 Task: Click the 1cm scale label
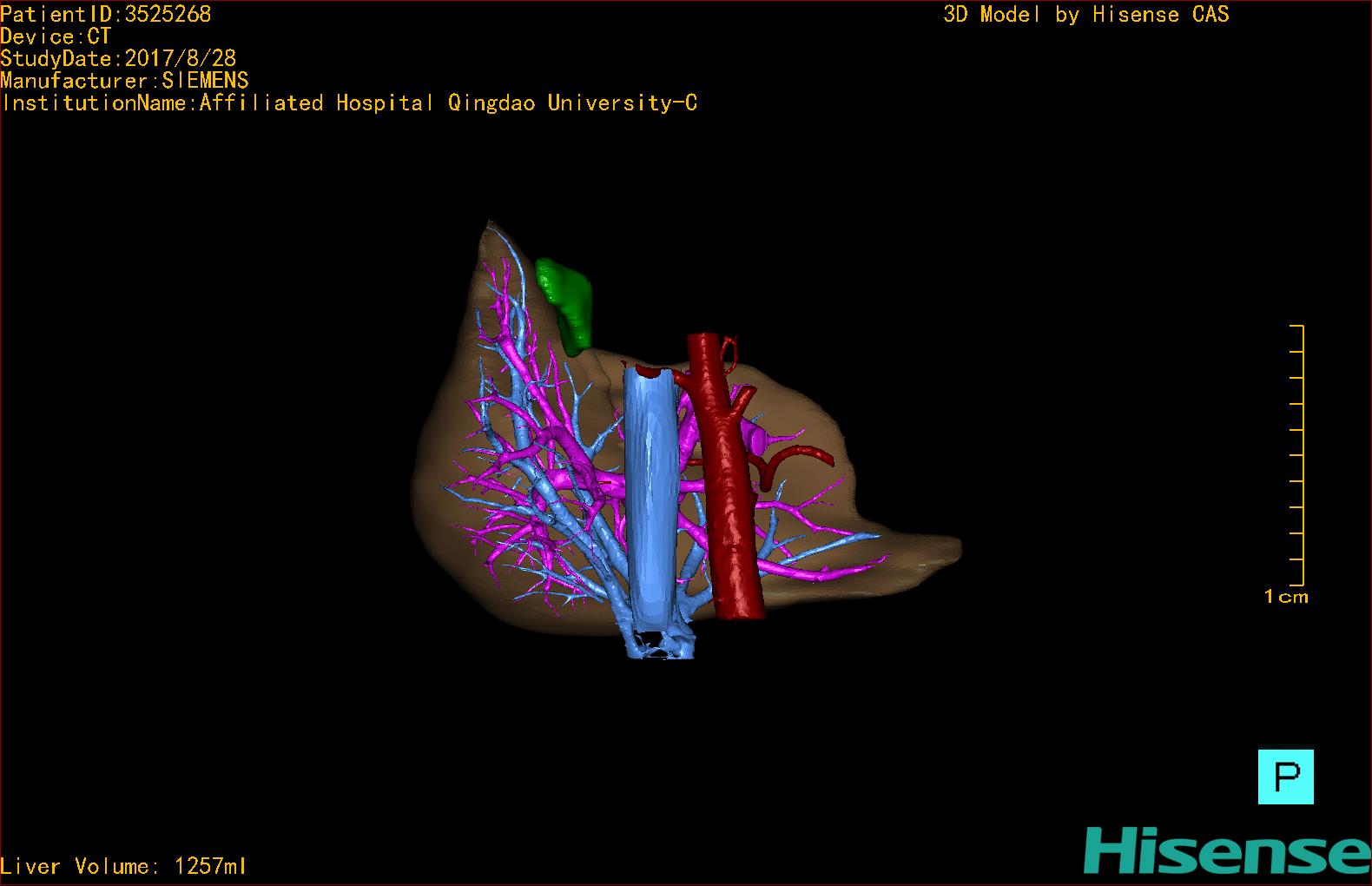coord(1286,597)
